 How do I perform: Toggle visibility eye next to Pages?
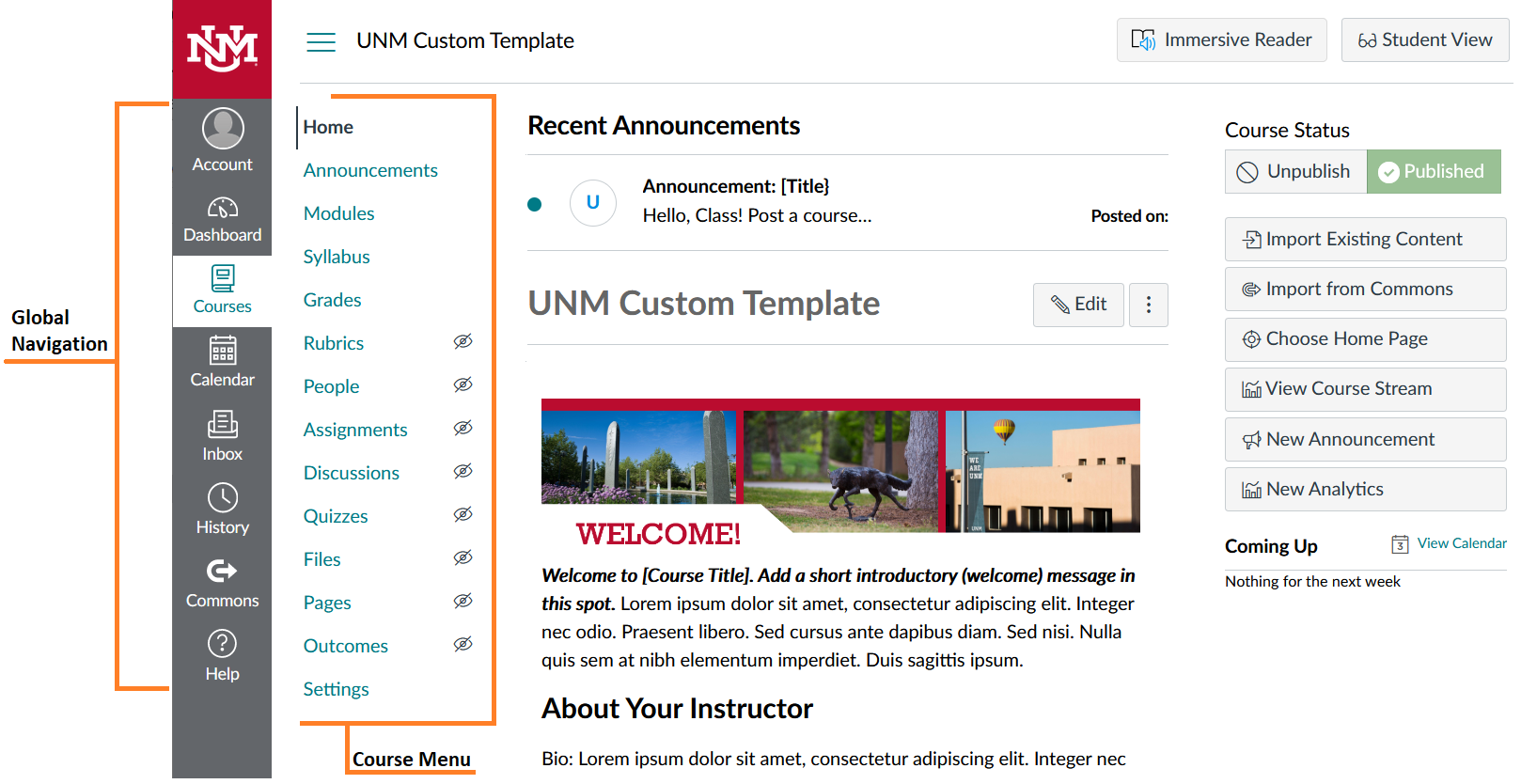pyautogui.click(x=463, y=601)
